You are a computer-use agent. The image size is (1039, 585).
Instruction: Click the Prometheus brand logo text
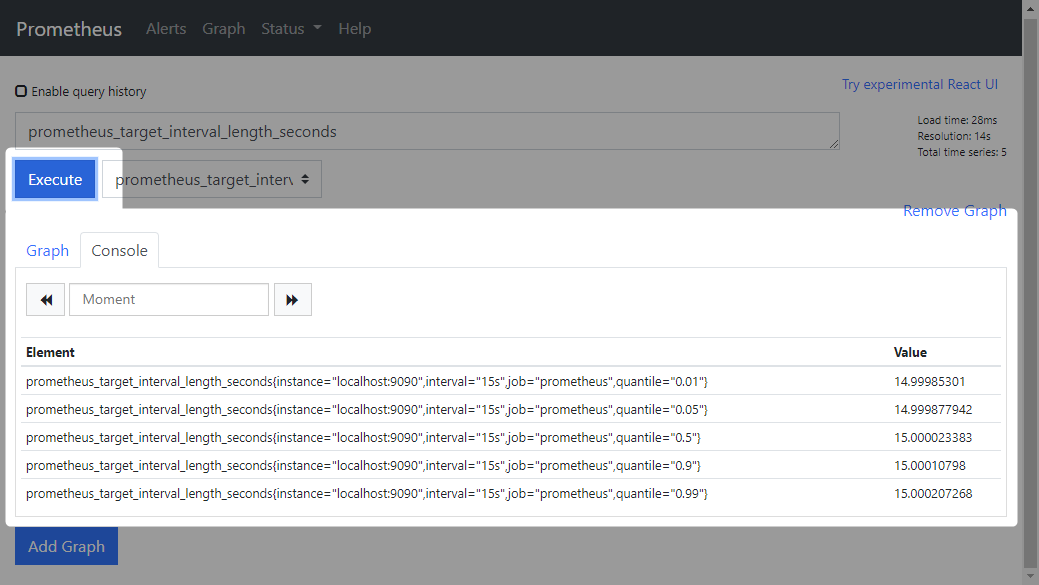pyautogui.click(x=69, y=29)
